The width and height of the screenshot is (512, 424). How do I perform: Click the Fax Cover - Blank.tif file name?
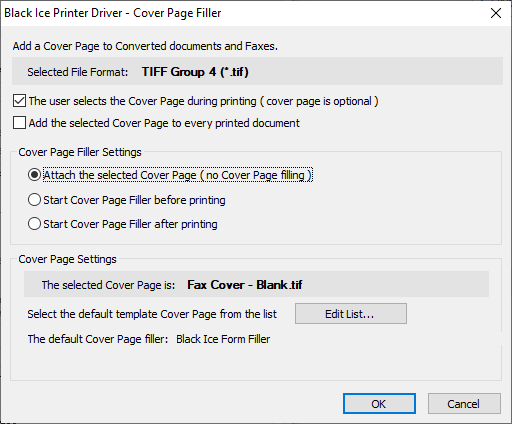(245, 285)
